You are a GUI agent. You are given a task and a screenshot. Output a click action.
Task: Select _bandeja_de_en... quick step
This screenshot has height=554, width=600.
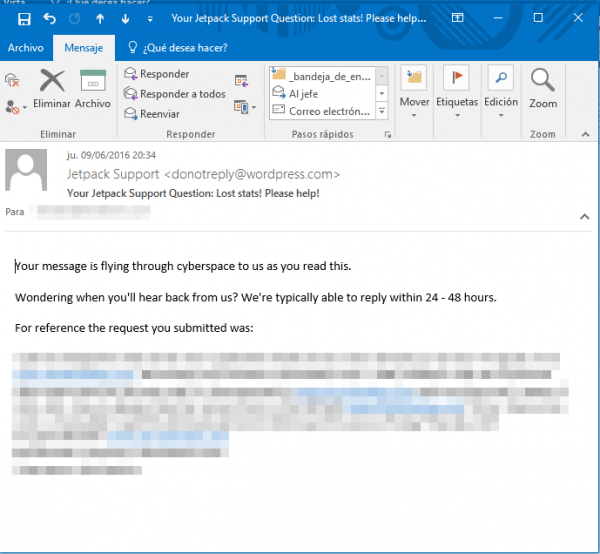point(321,76)
